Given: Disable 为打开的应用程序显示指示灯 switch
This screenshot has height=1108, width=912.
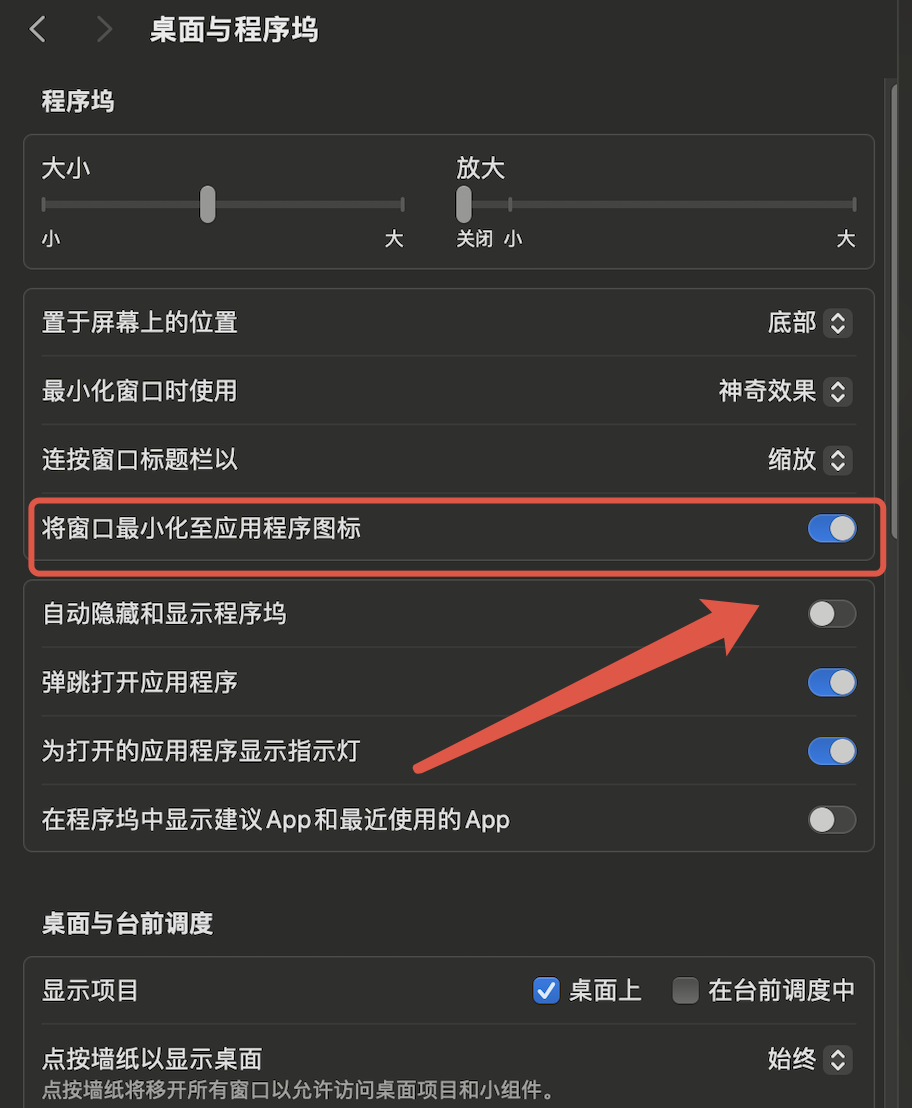Looking at the screenshot, I should 832,751.
